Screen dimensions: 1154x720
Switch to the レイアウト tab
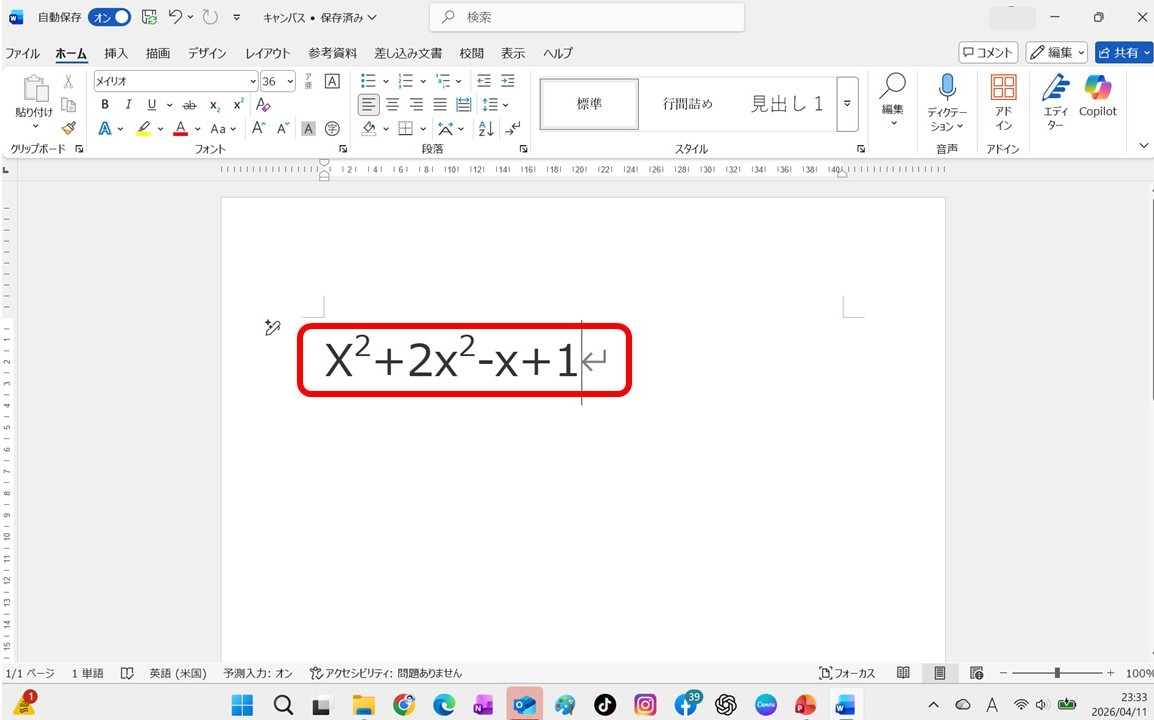pos(267,53)
